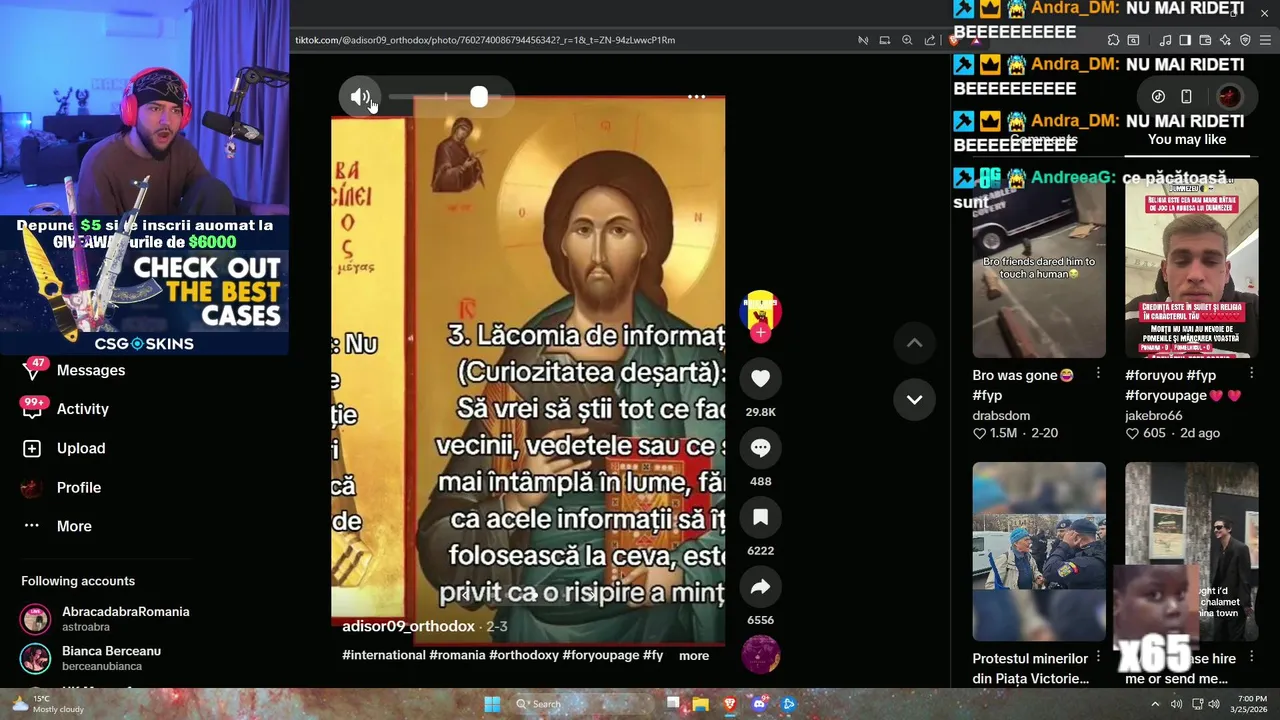Go to the next video with down chevron
The height and width of the screenshot is (720, 1280).
point(914,399)
